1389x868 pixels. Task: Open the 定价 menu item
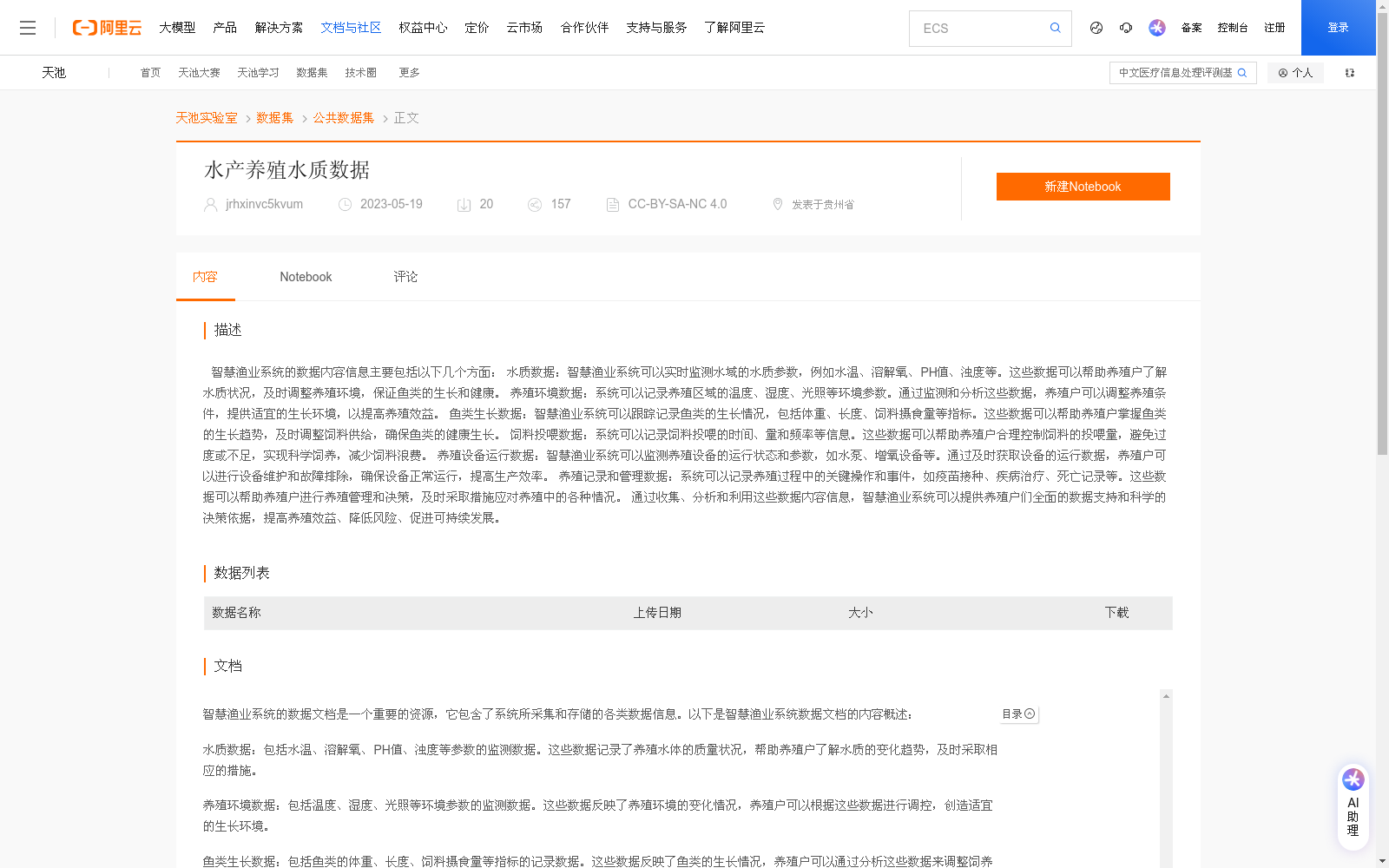[477, 28]
